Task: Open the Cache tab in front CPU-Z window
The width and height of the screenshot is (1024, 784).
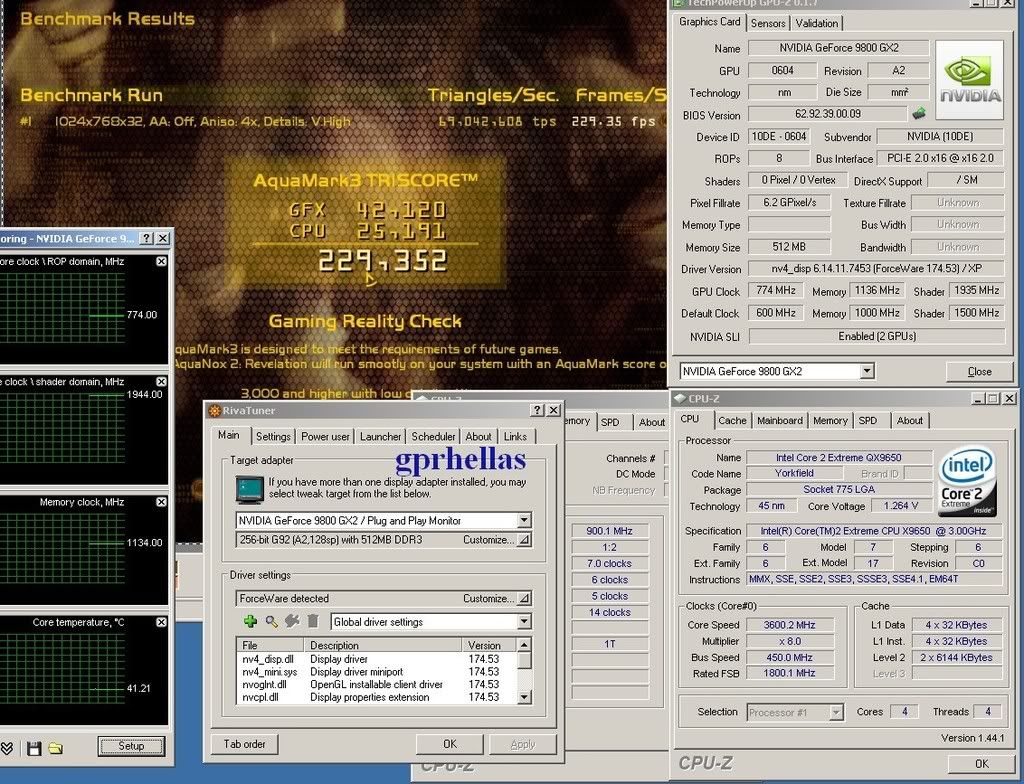Action: (732, 421)
